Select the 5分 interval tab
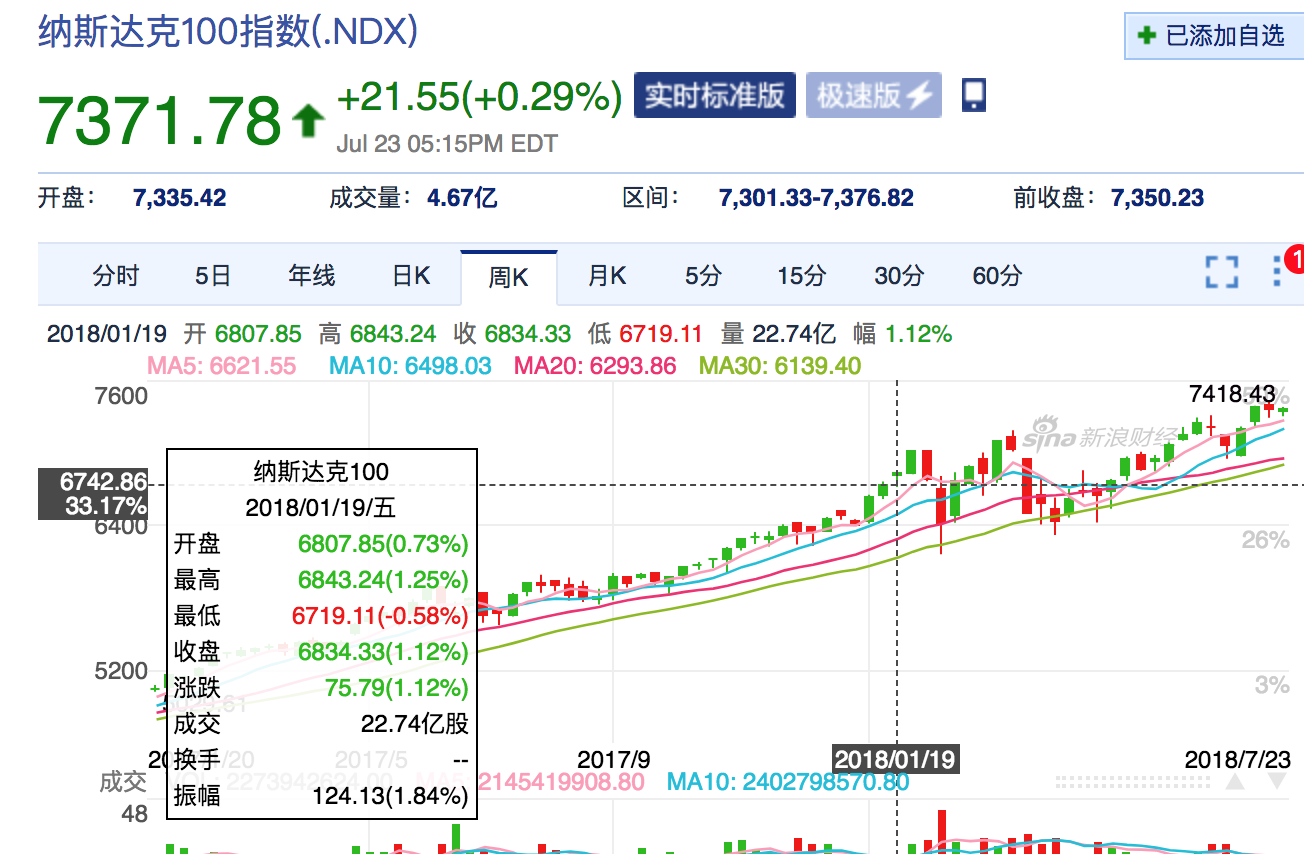 [x=703, y=276]
